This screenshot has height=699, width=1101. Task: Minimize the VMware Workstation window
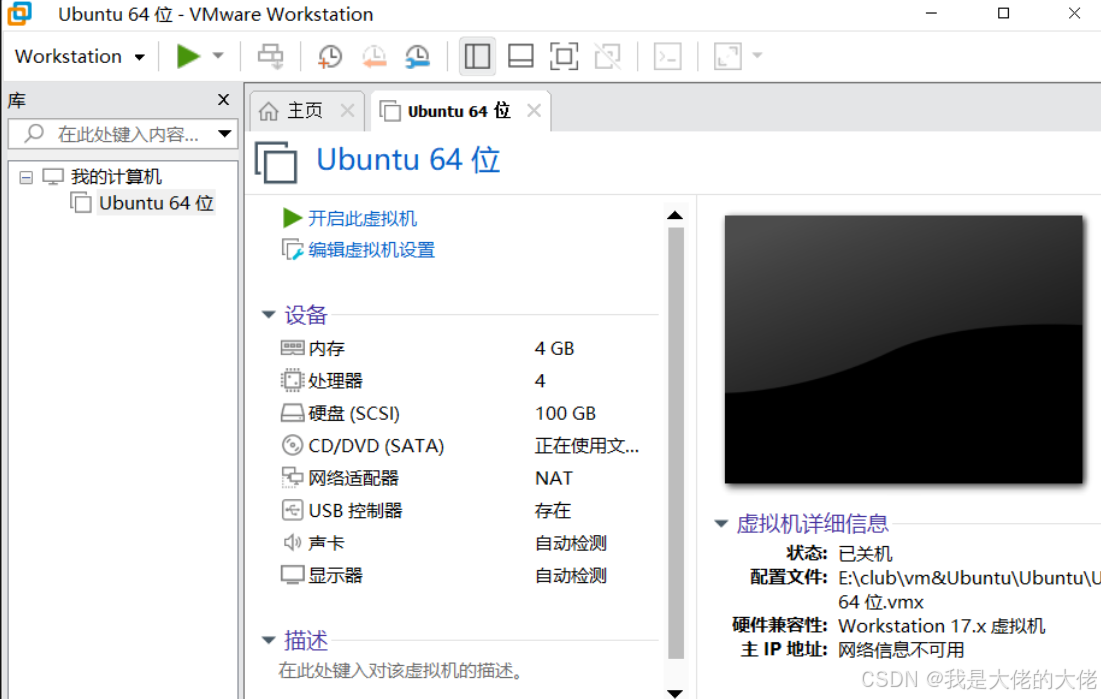point(931,13)
